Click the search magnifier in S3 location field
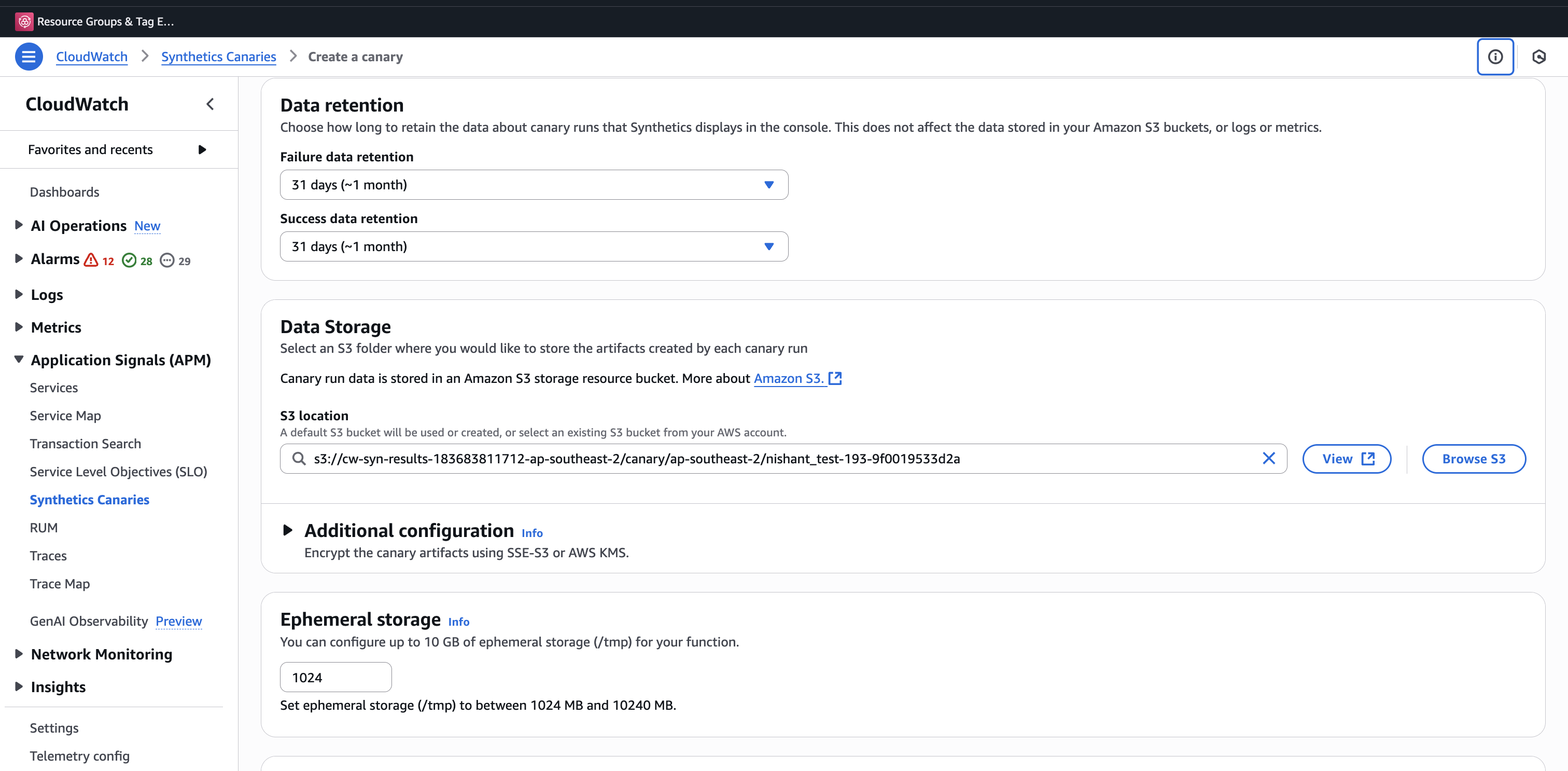Image resolution: width=1568 pixels, height=771 pixels. pos(299,459)
